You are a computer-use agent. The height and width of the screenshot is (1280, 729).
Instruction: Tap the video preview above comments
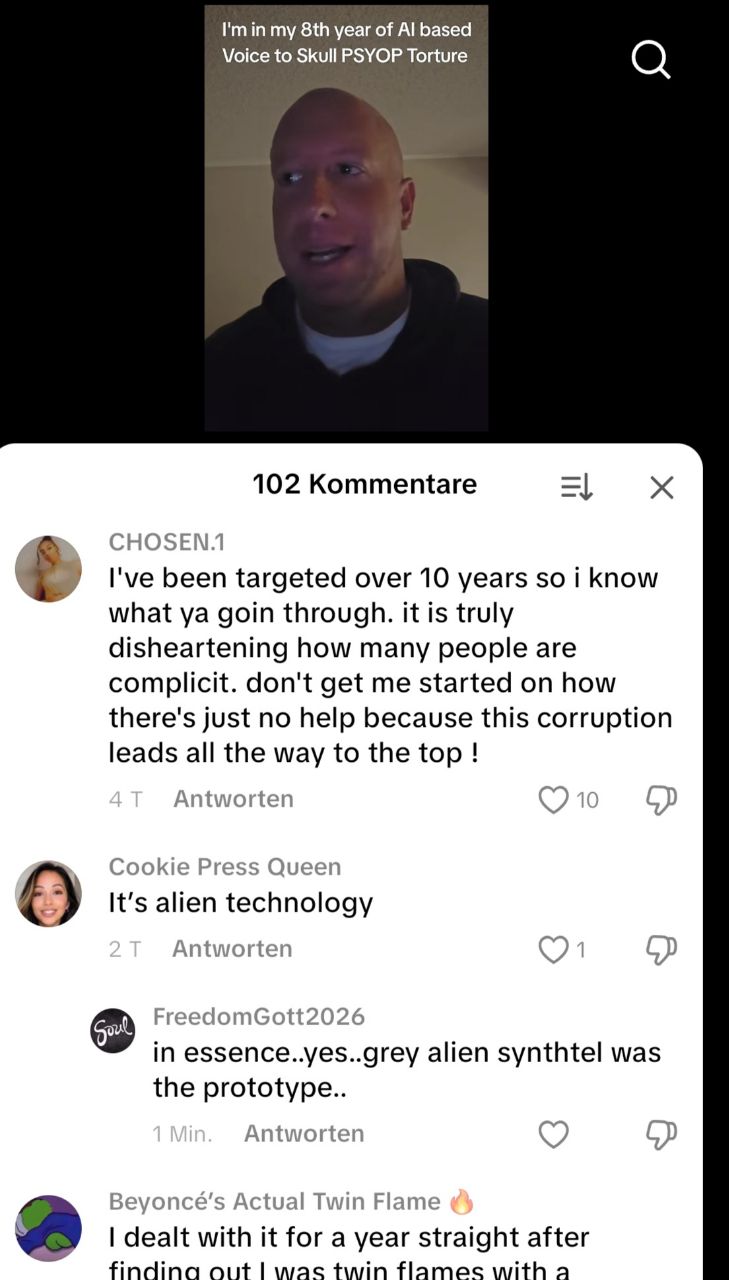(x=347, y=218)
